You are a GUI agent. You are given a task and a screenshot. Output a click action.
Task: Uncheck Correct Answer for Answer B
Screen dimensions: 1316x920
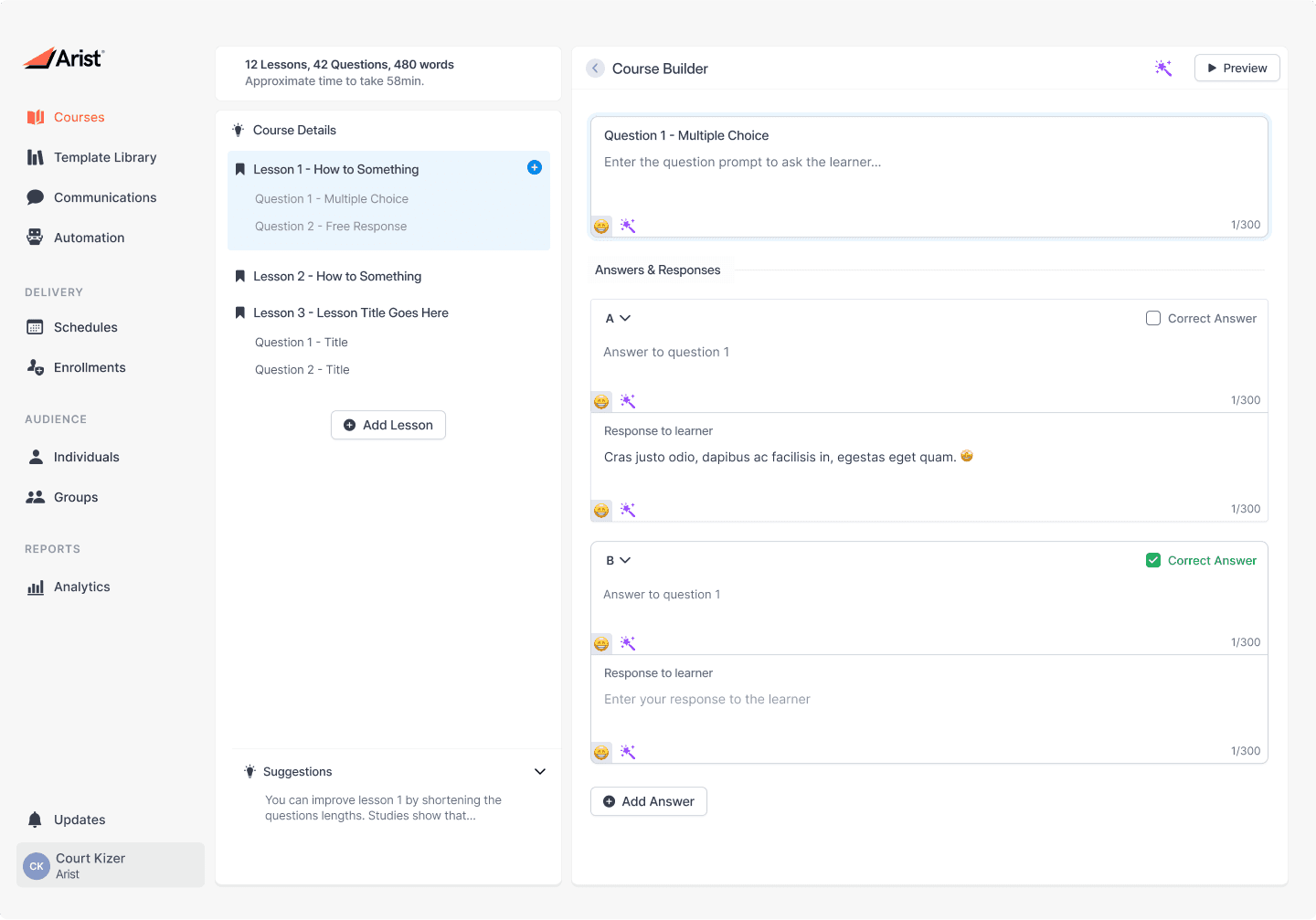(1153, 560)
